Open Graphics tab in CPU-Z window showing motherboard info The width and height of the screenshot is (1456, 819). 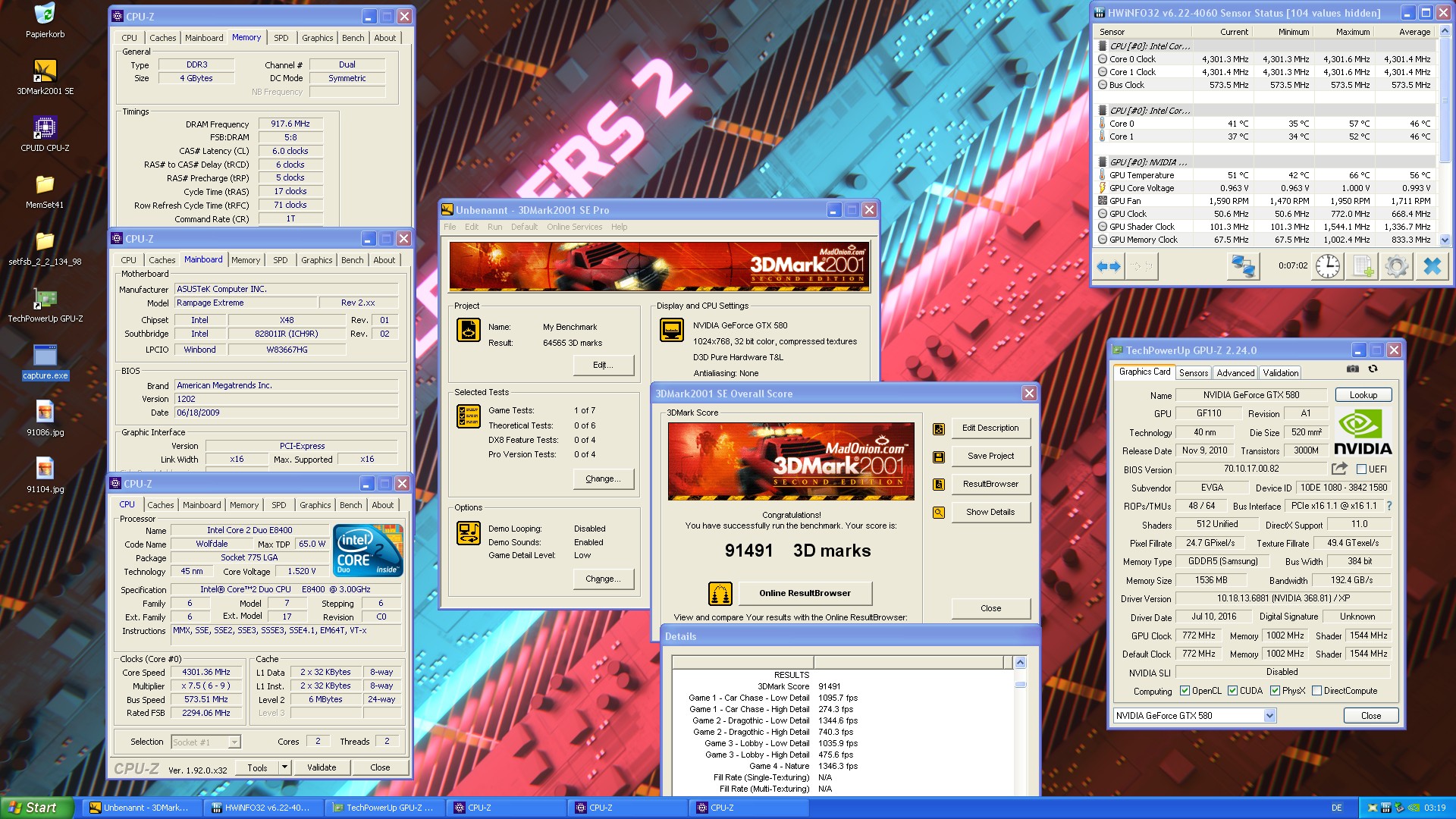tap(316, 260)
